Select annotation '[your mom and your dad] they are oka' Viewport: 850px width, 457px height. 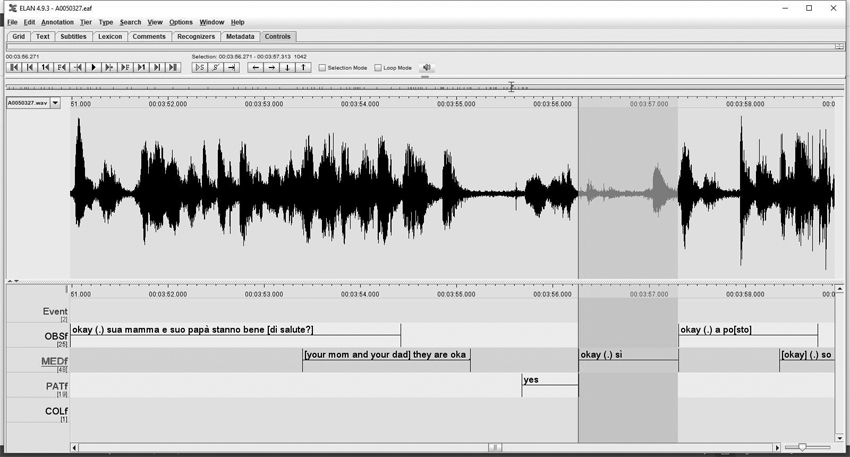pos(386,355)
